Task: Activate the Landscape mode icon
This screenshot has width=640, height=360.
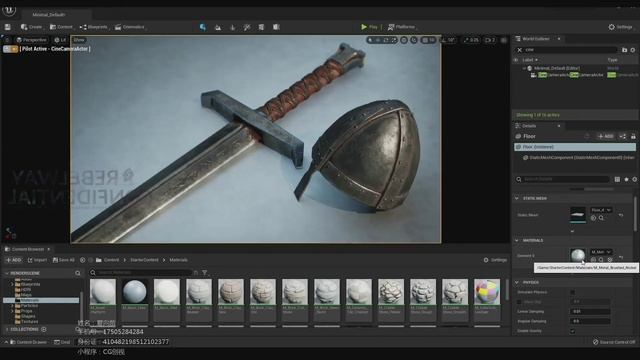Action: (218, 27)
